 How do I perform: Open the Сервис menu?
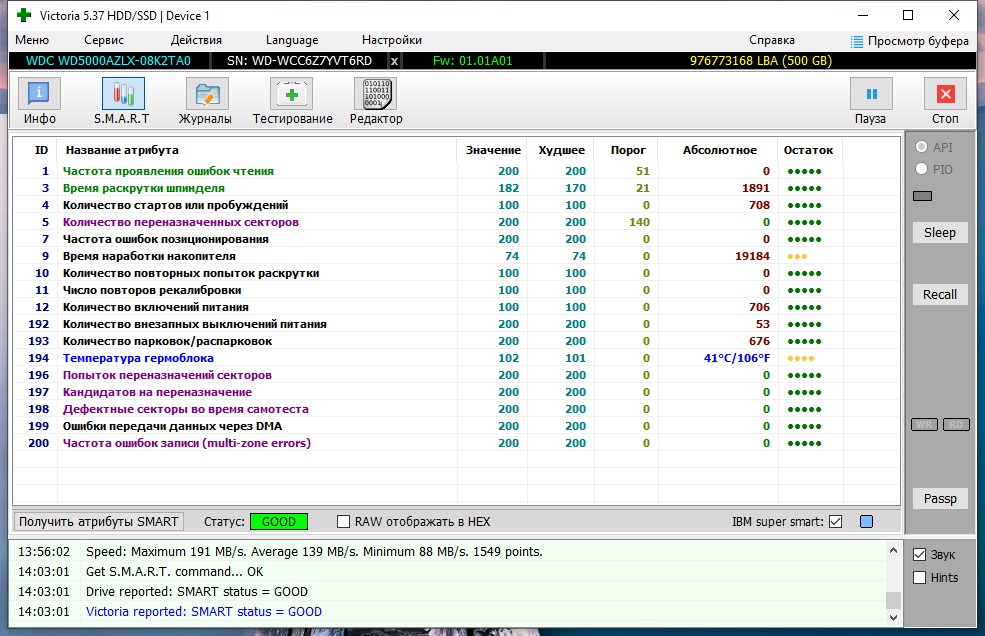104,40
